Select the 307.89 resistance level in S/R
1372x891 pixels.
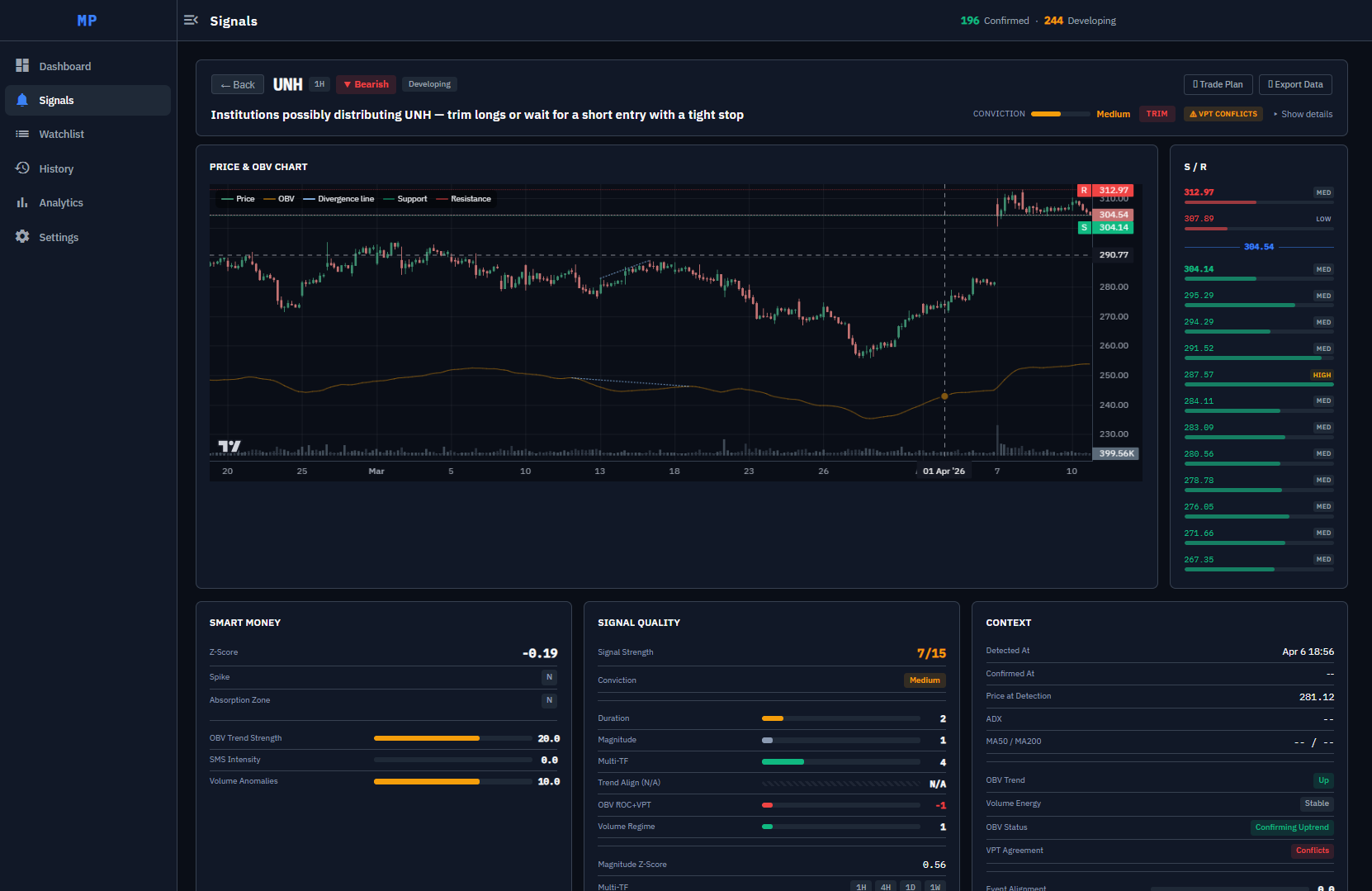click(1259, 220)
